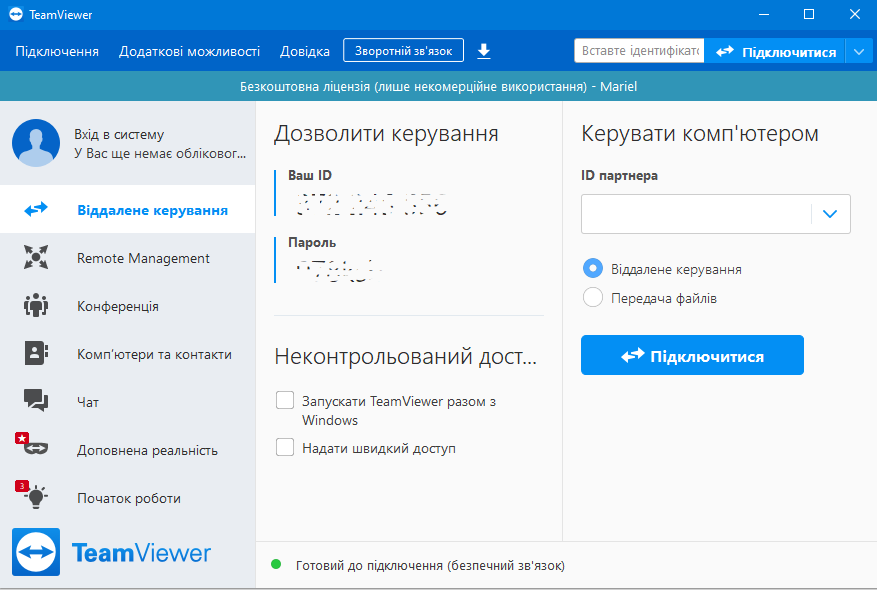Open the Чат panel
Image resolution: width=877 pixels, height=590 pixels.
tap(36, 401)
